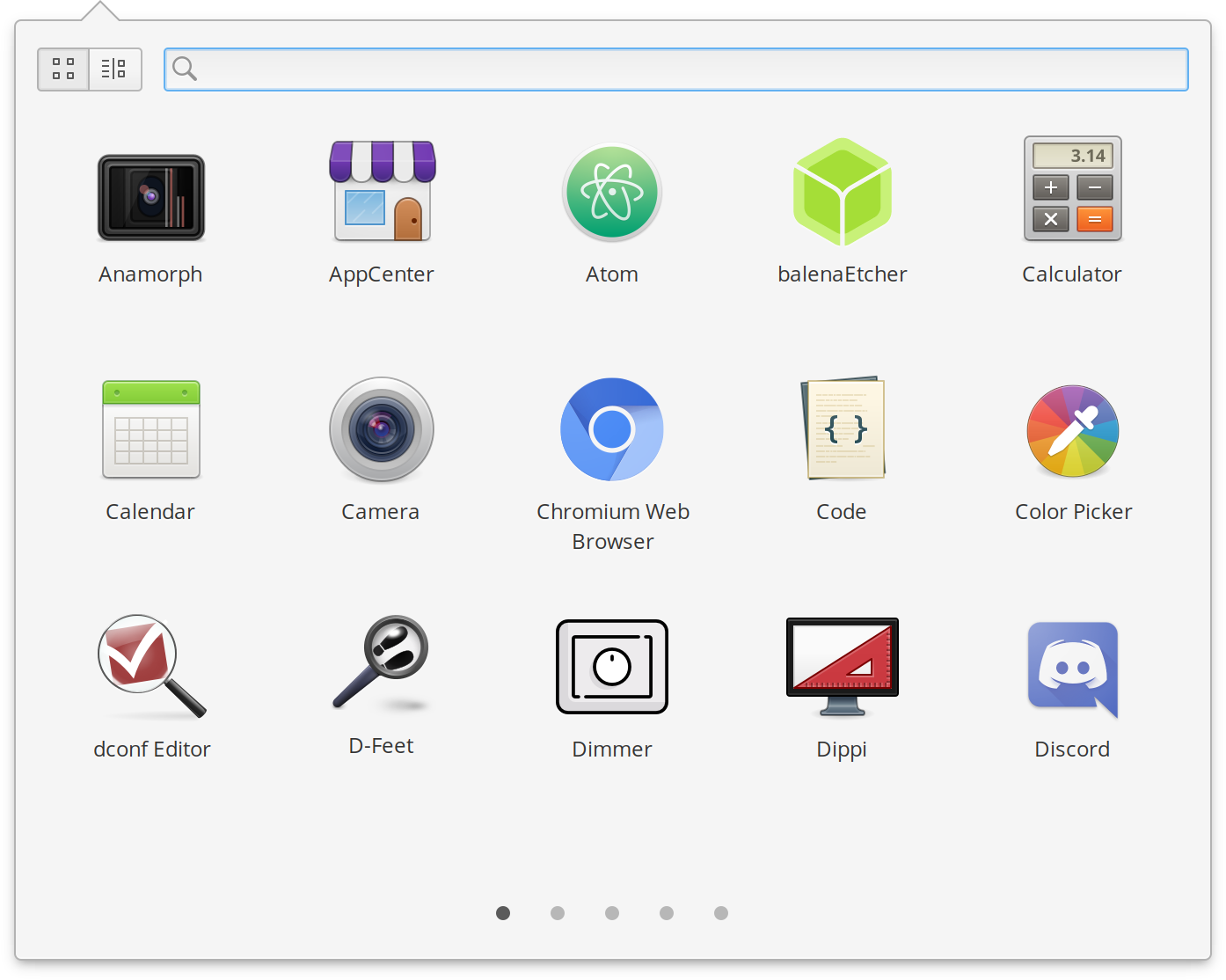
Task: Launch the Camera app
Action: tap(382, 429)
